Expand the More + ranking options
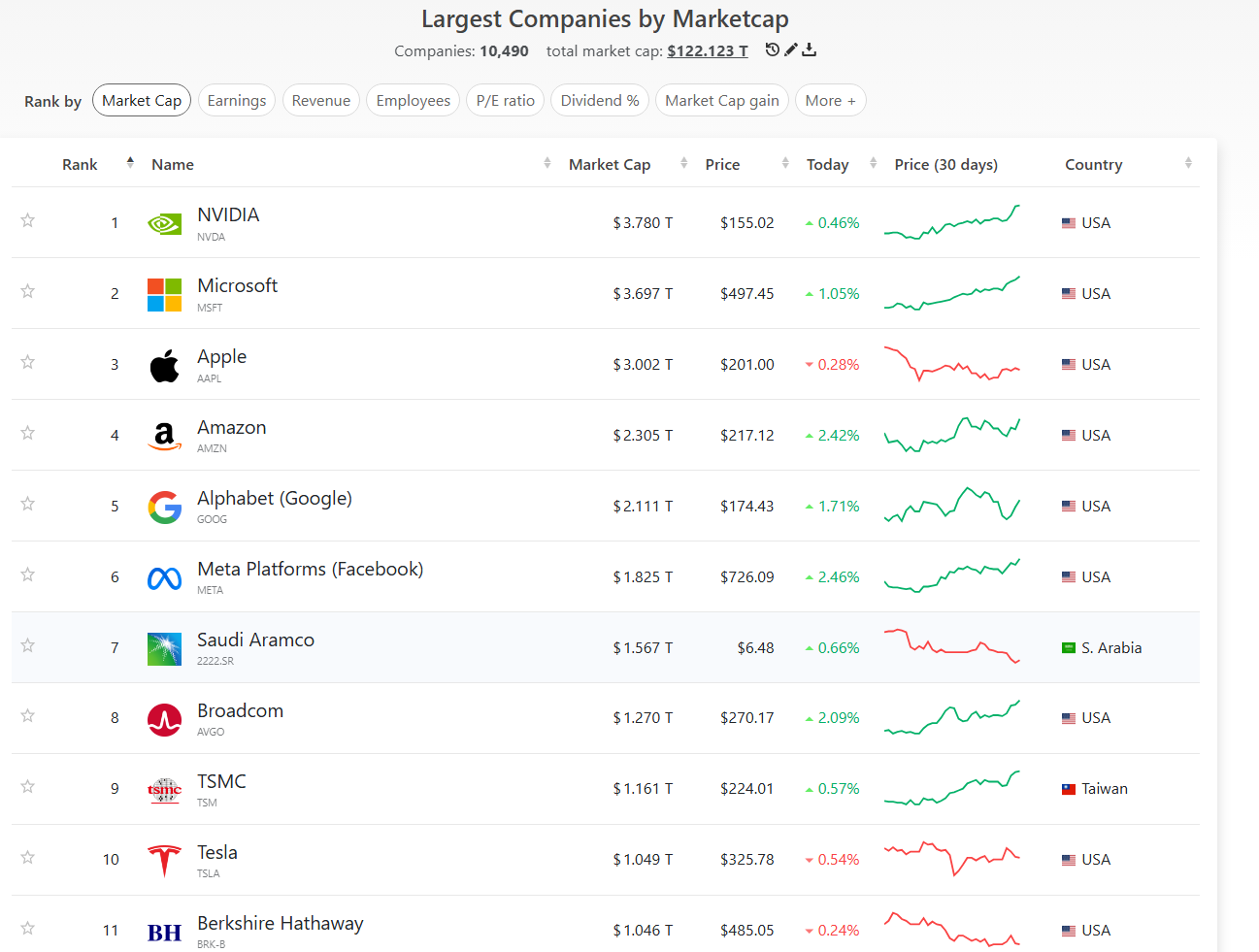 pyautogui.click(x=830, y=100)
